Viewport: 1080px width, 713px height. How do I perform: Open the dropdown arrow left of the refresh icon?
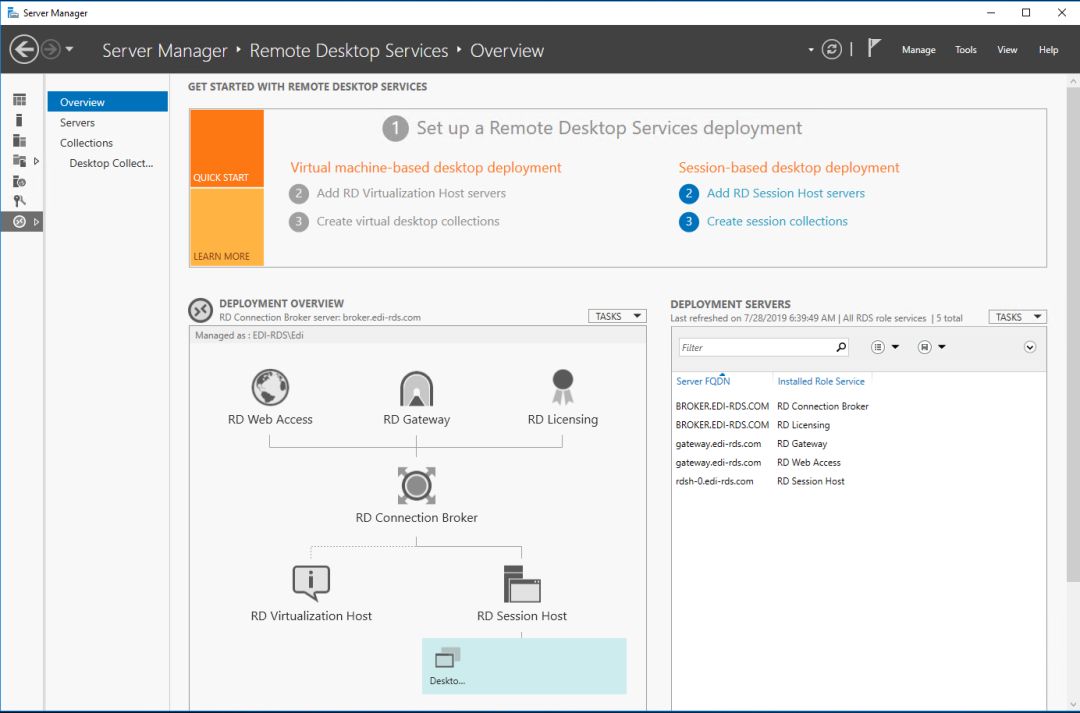[811, 50]
